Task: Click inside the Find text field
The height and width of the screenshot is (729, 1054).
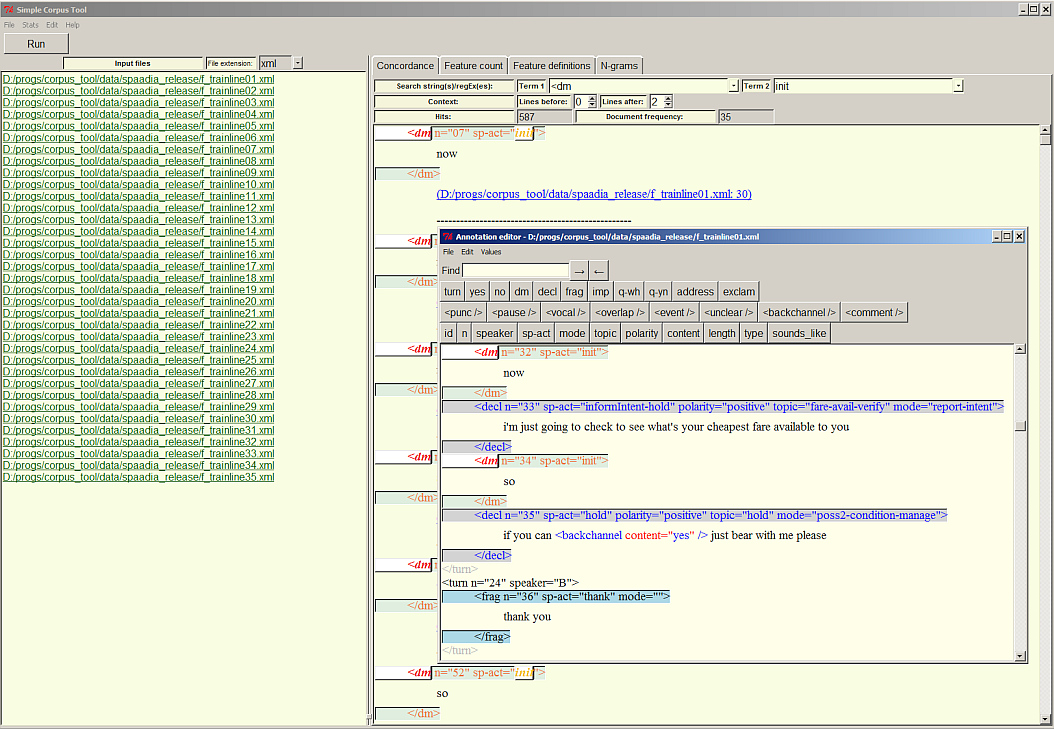Action: click(515, 271)
